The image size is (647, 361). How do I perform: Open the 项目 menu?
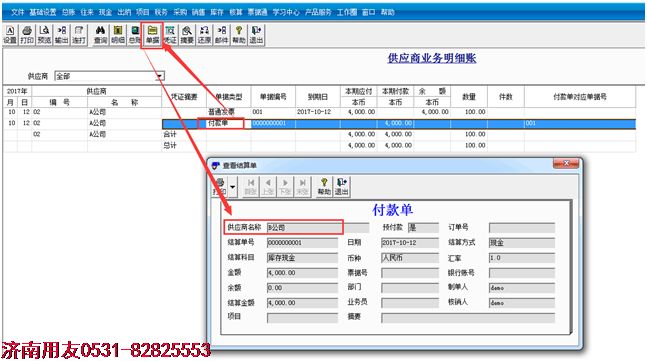[143, 12]
